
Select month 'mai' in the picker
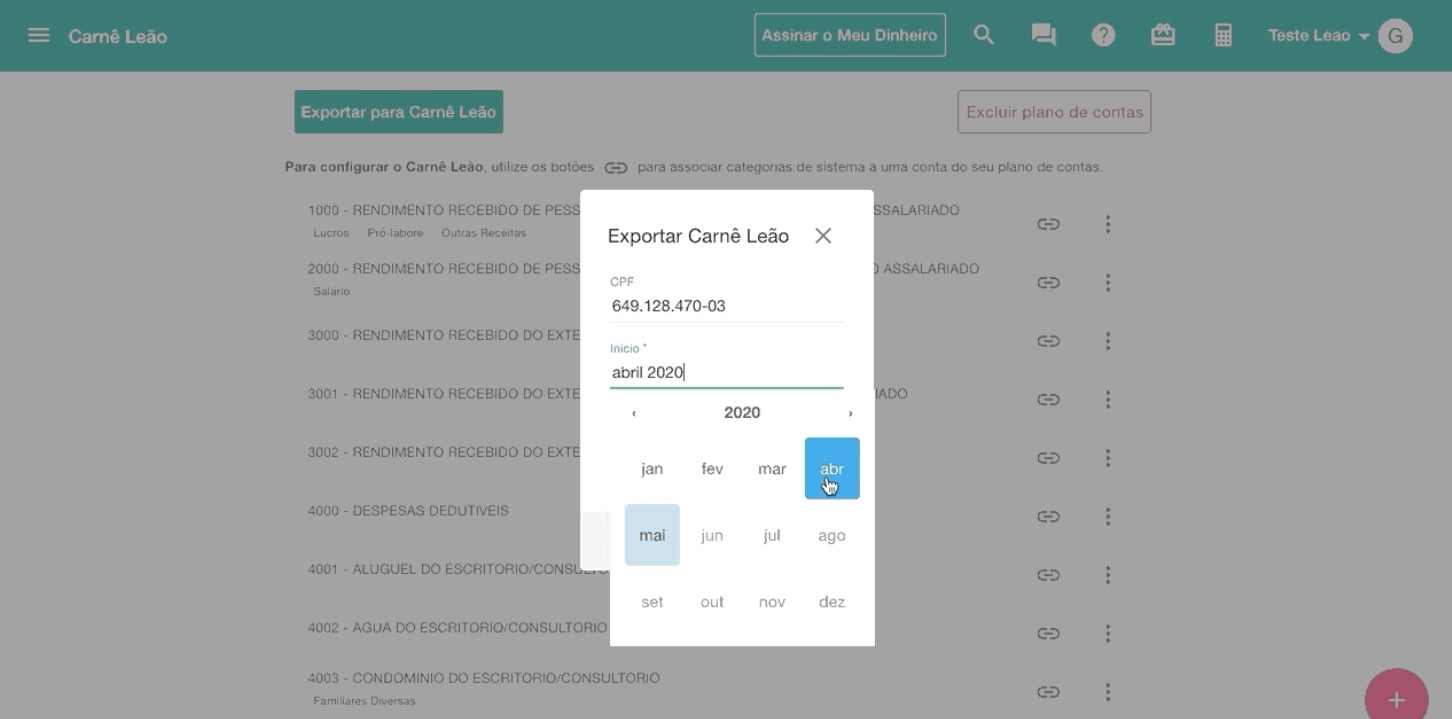[652, 535]
